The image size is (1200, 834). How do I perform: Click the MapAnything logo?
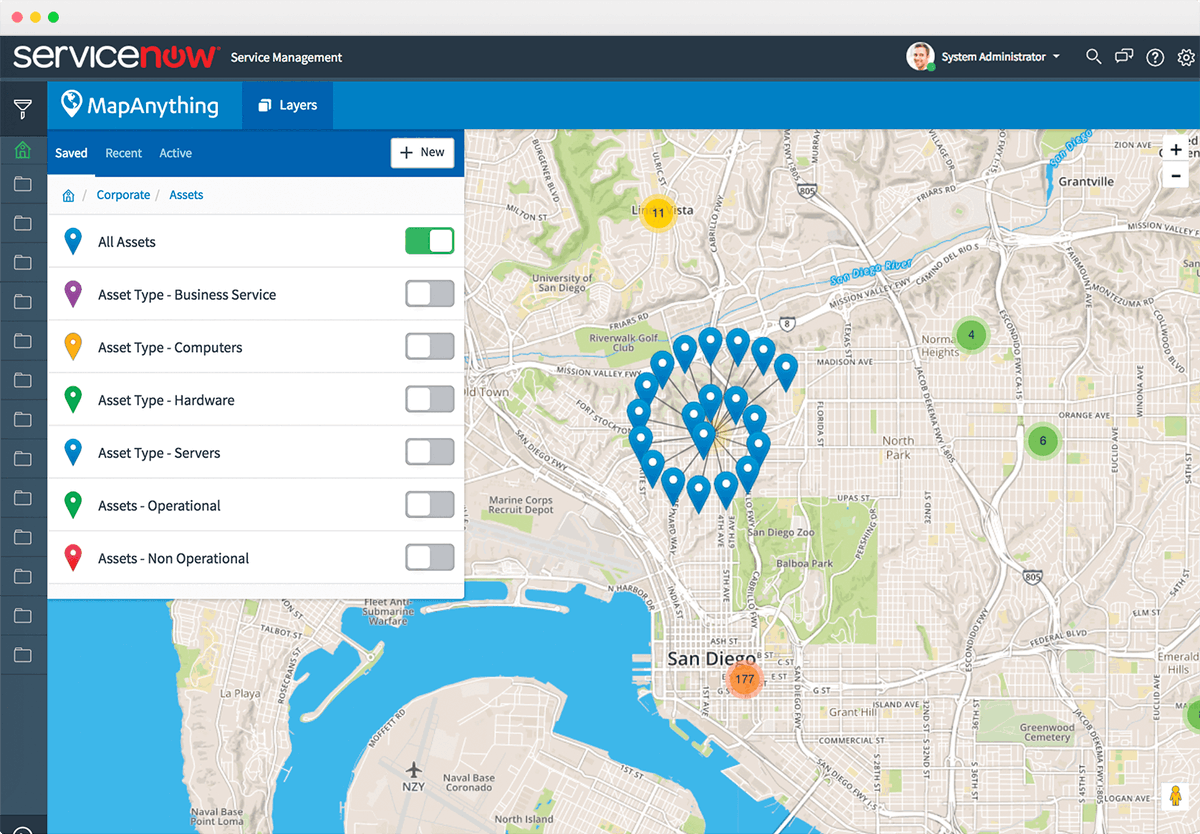(139, 105)
